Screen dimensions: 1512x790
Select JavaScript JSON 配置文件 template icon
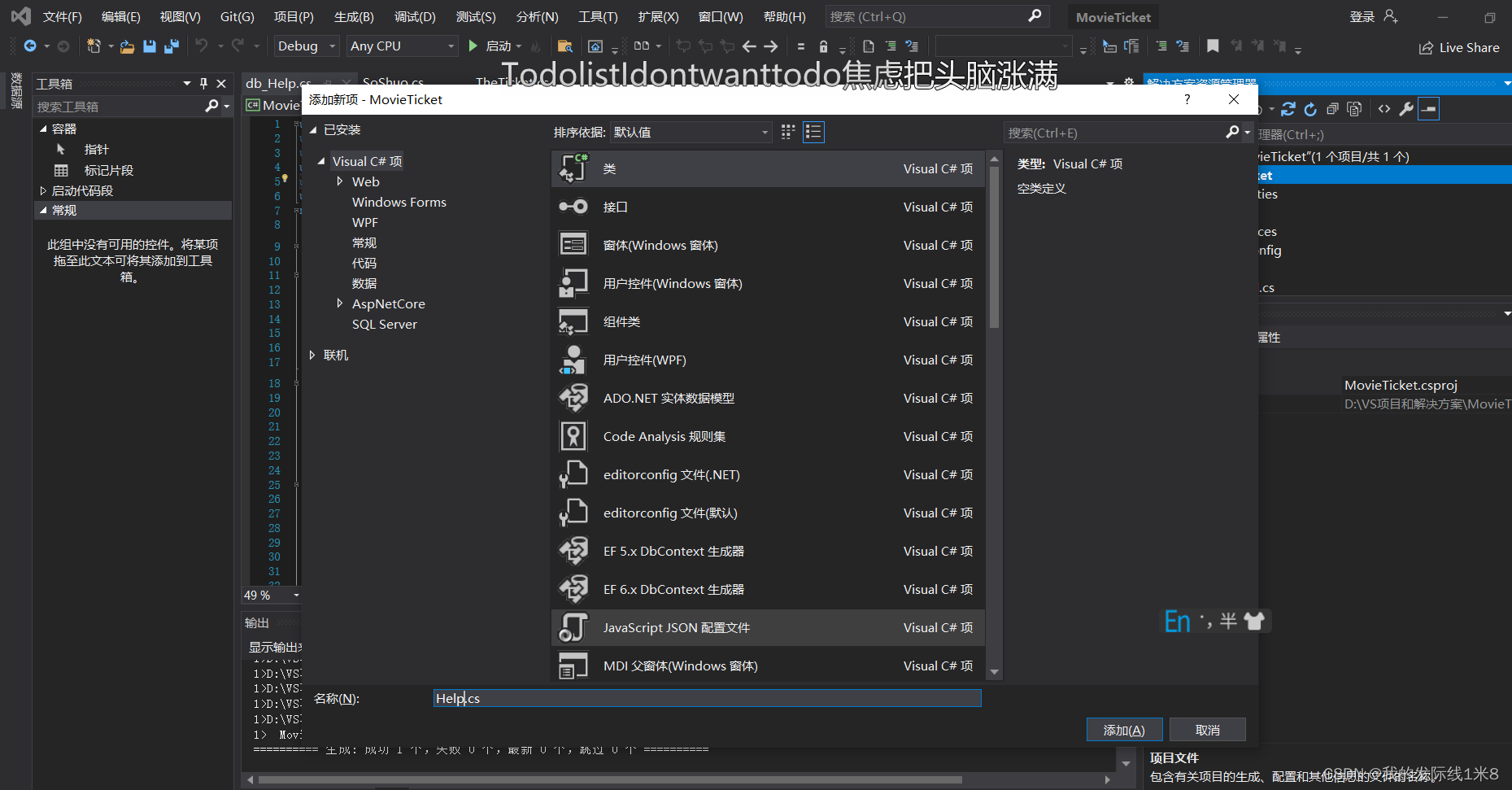tap(573, 627)
